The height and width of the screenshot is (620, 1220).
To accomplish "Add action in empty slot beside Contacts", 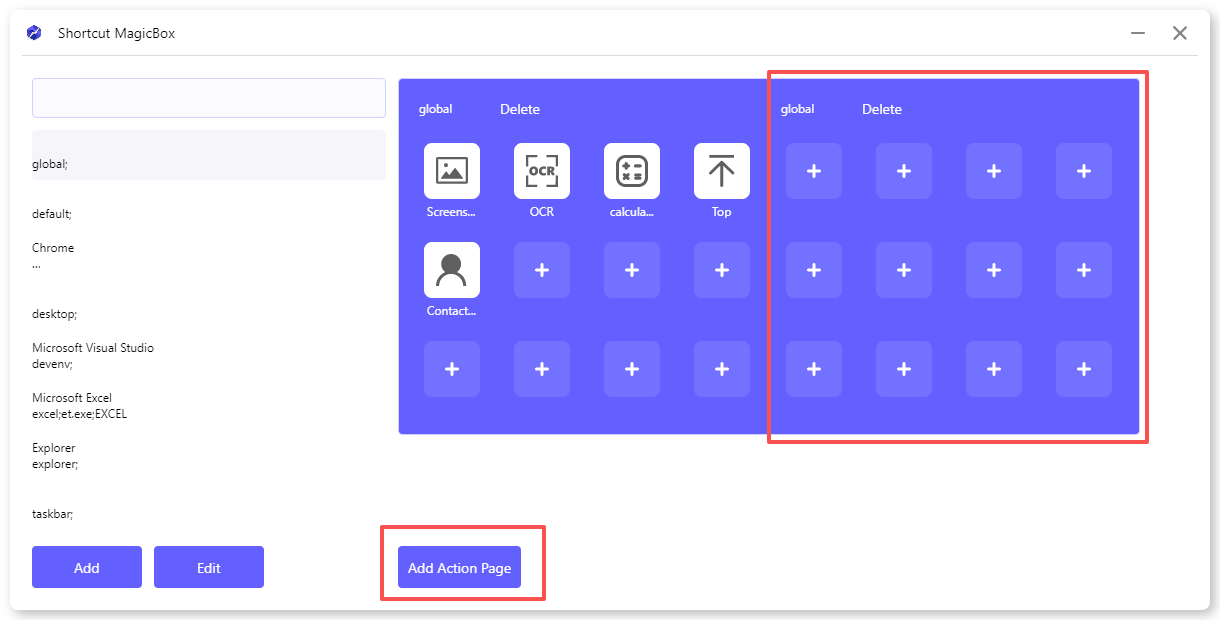I will pos(542,270).
